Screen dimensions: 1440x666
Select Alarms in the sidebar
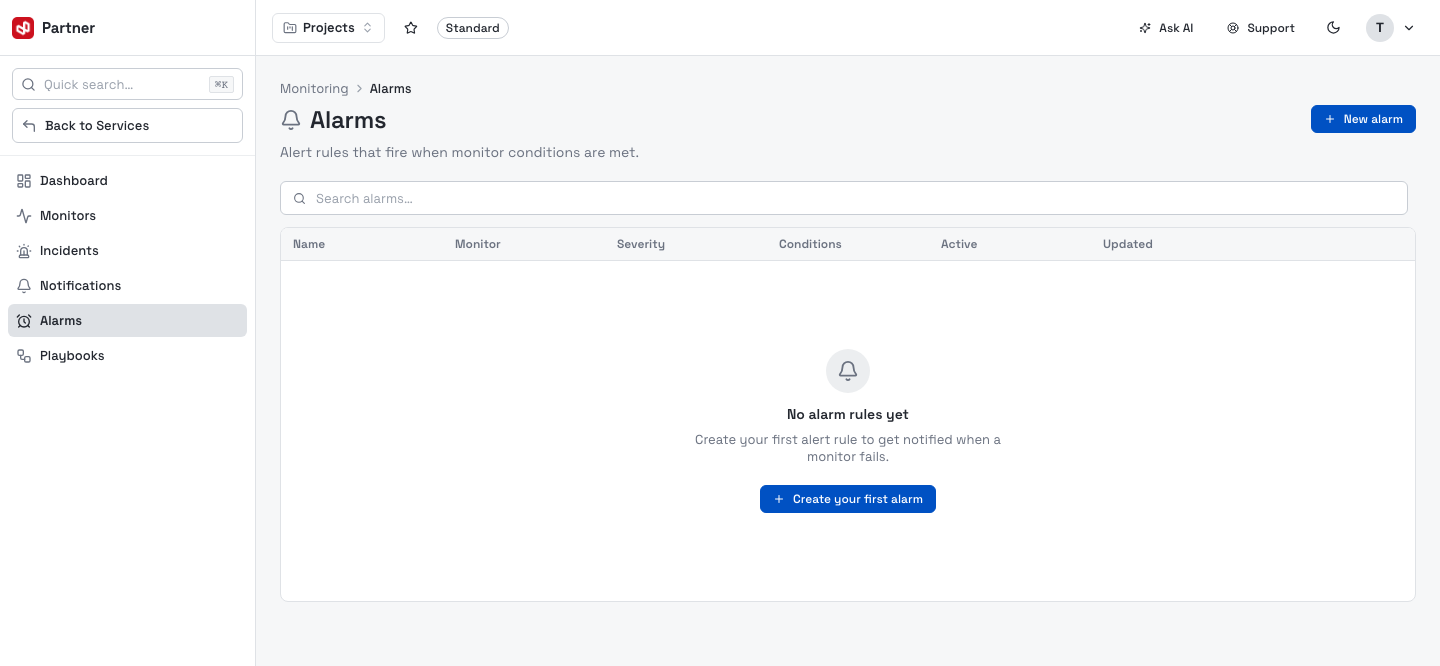click(x=127, y=321)
